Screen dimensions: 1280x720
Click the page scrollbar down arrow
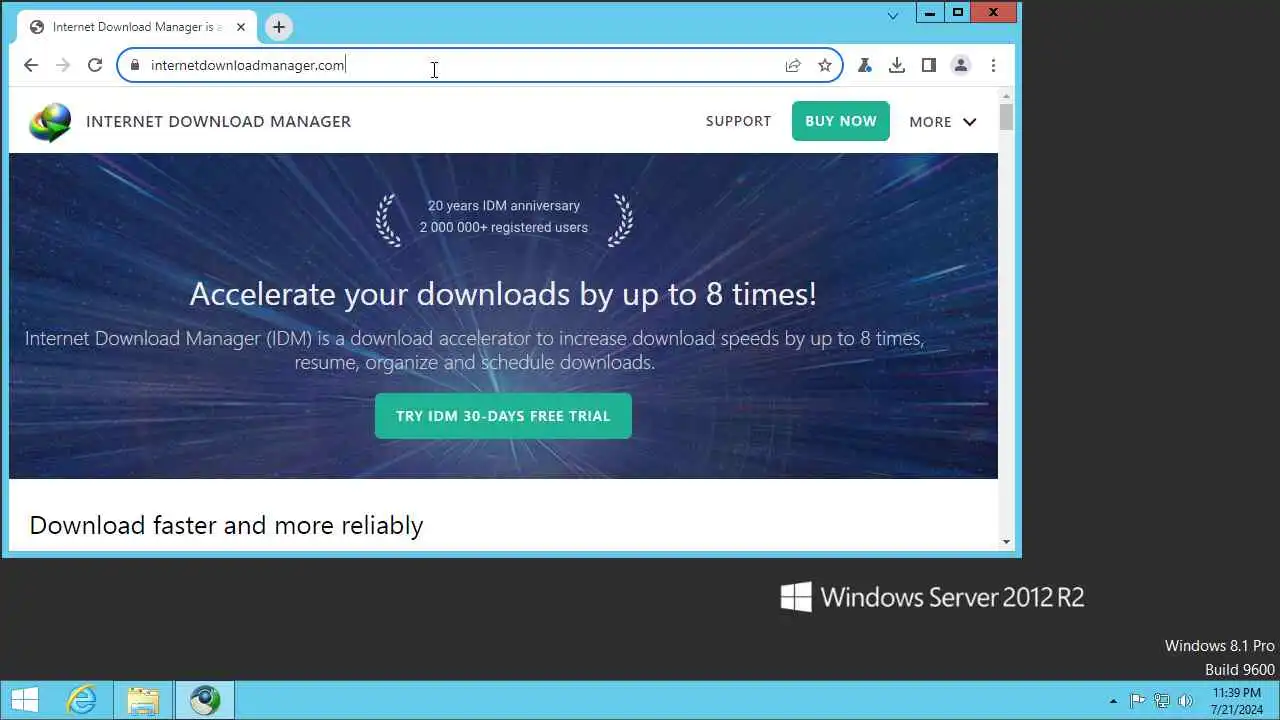click(x=1006, y=542)
